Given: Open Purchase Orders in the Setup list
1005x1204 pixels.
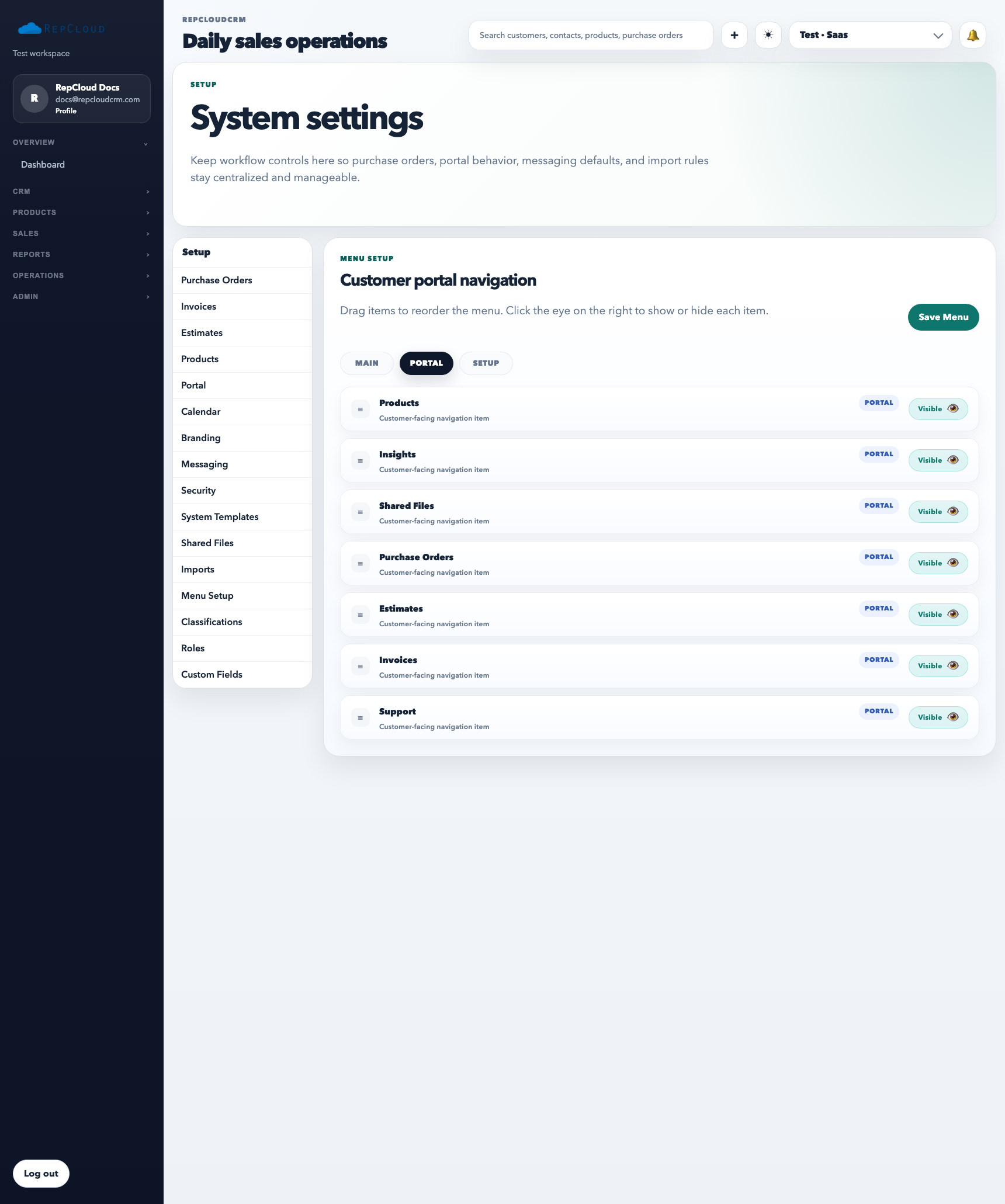Looking at the screenshot, I should point(242,280).
